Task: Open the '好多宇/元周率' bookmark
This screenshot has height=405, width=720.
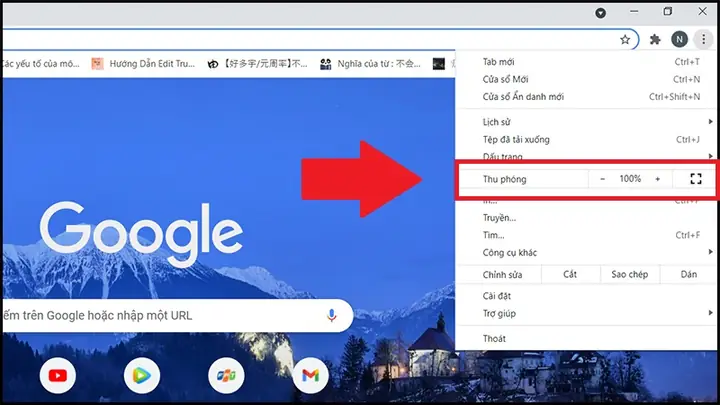Action: point(257,64)
